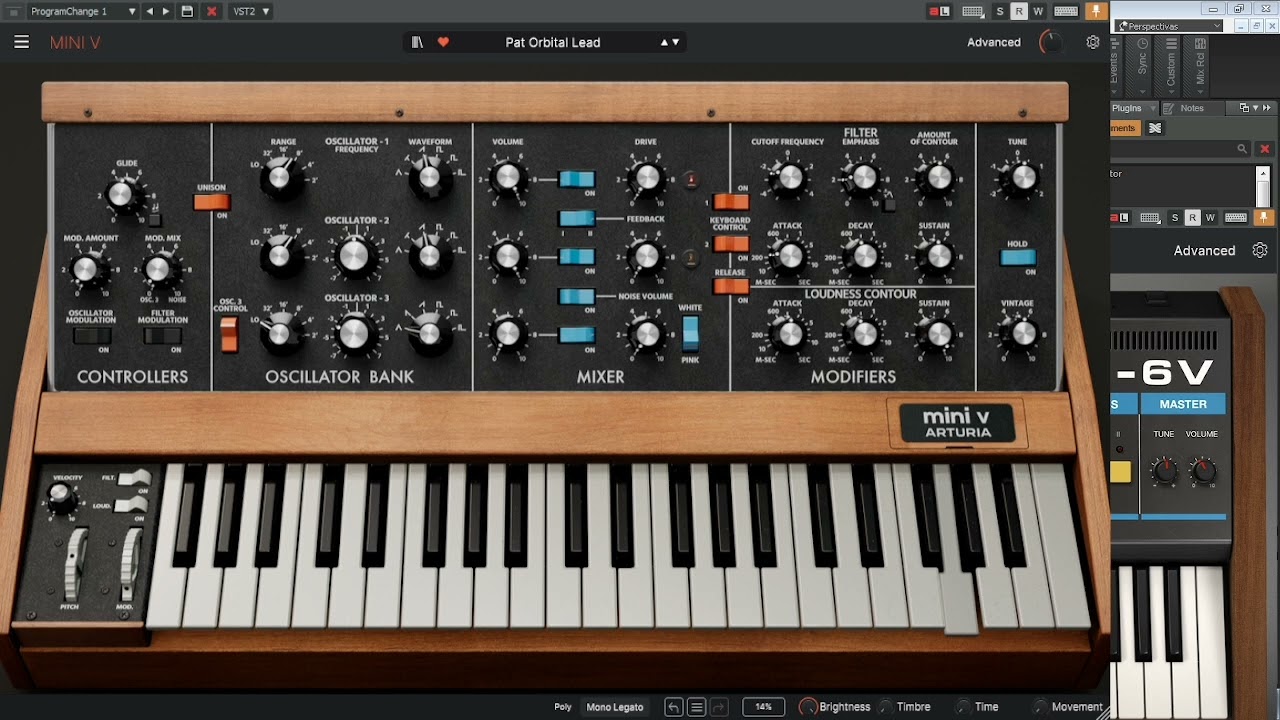Viewport: 1280px width, 720px height.
Task: Like the preset with the heart icon
Action: point(443,42)
